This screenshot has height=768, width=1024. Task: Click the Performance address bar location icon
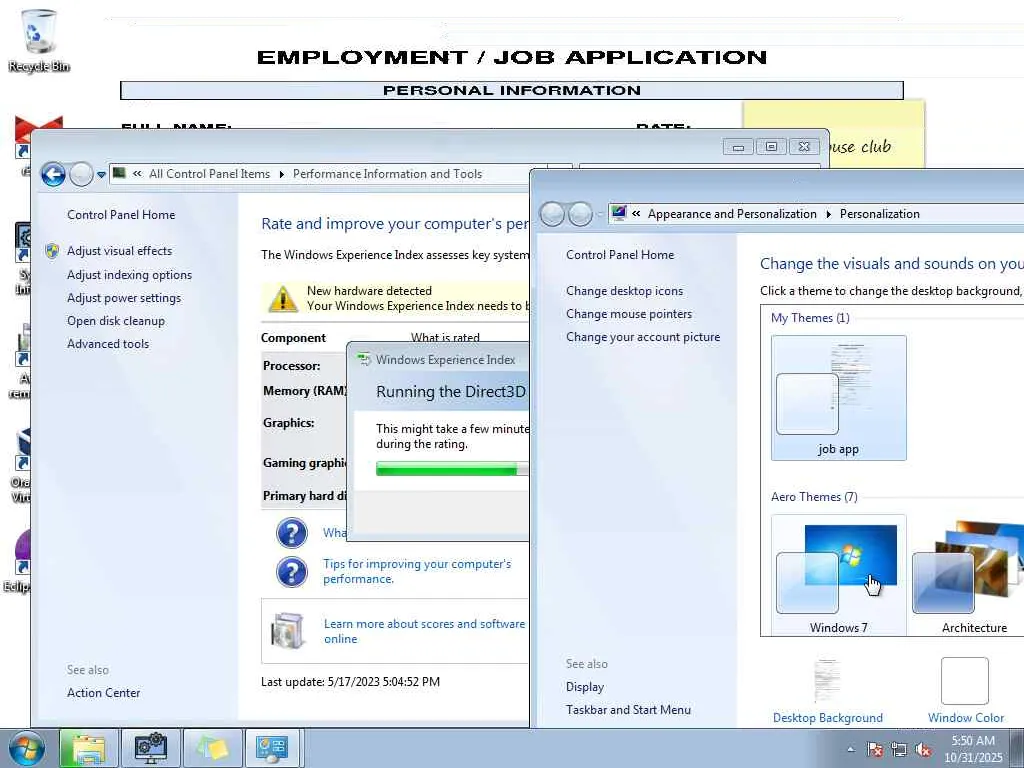tap(120, 173)
